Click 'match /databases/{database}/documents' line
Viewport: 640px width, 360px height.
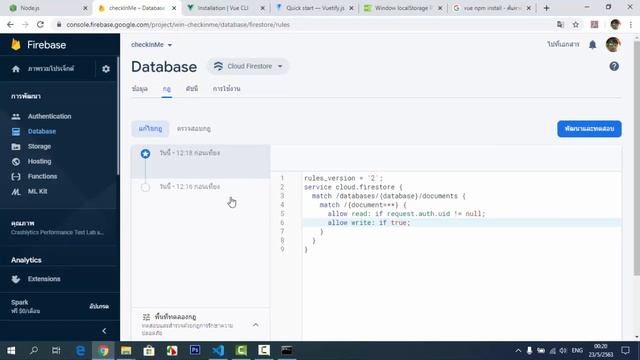[x=388, y=196]
